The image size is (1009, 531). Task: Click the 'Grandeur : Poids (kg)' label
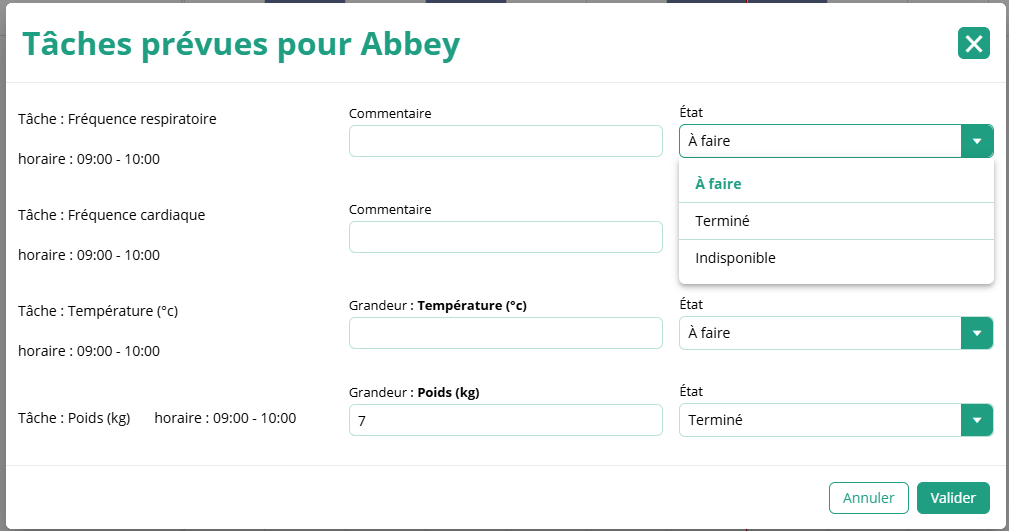point(414,392)
